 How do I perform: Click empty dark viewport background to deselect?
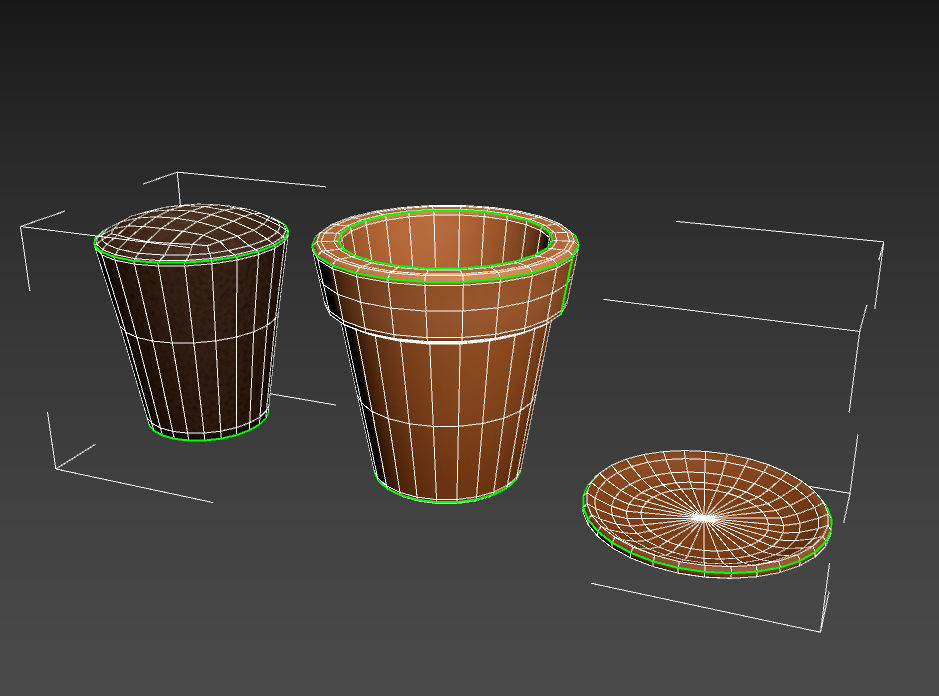(479, 90)
